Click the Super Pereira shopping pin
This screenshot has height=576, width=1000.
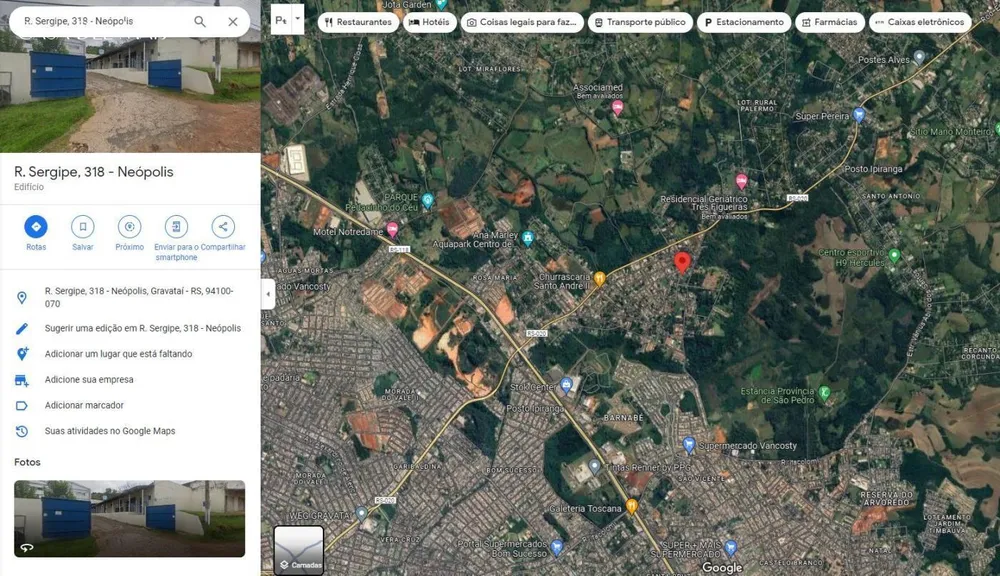858,115
